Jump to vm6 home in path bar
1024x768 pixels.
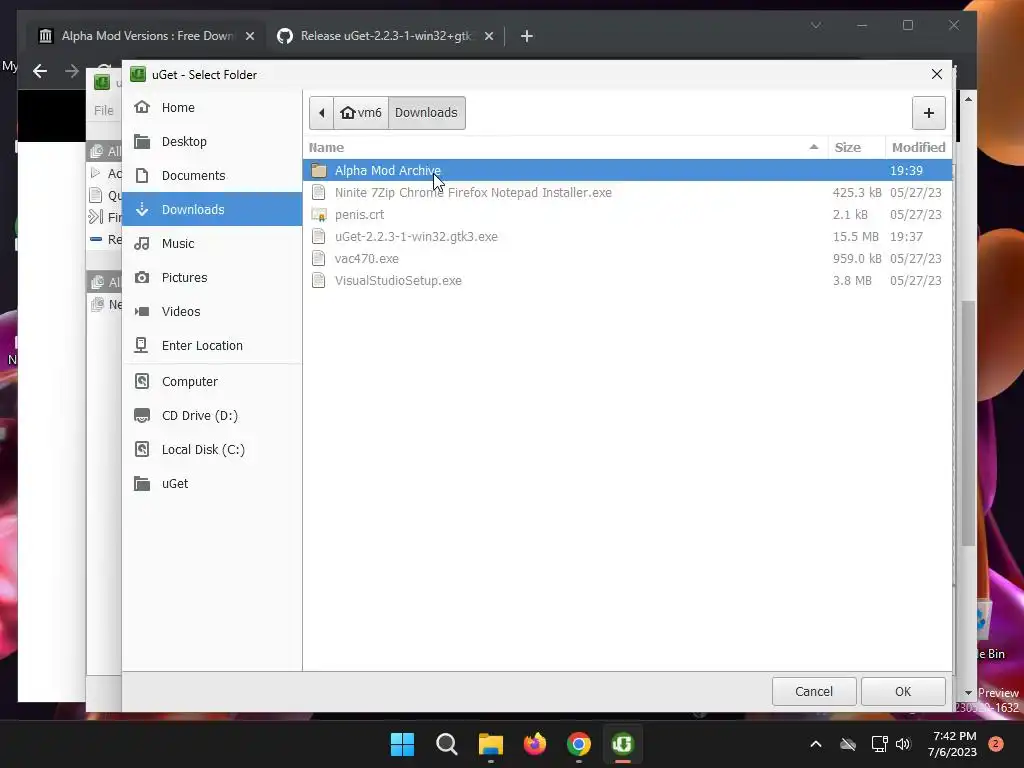[361, 113]
